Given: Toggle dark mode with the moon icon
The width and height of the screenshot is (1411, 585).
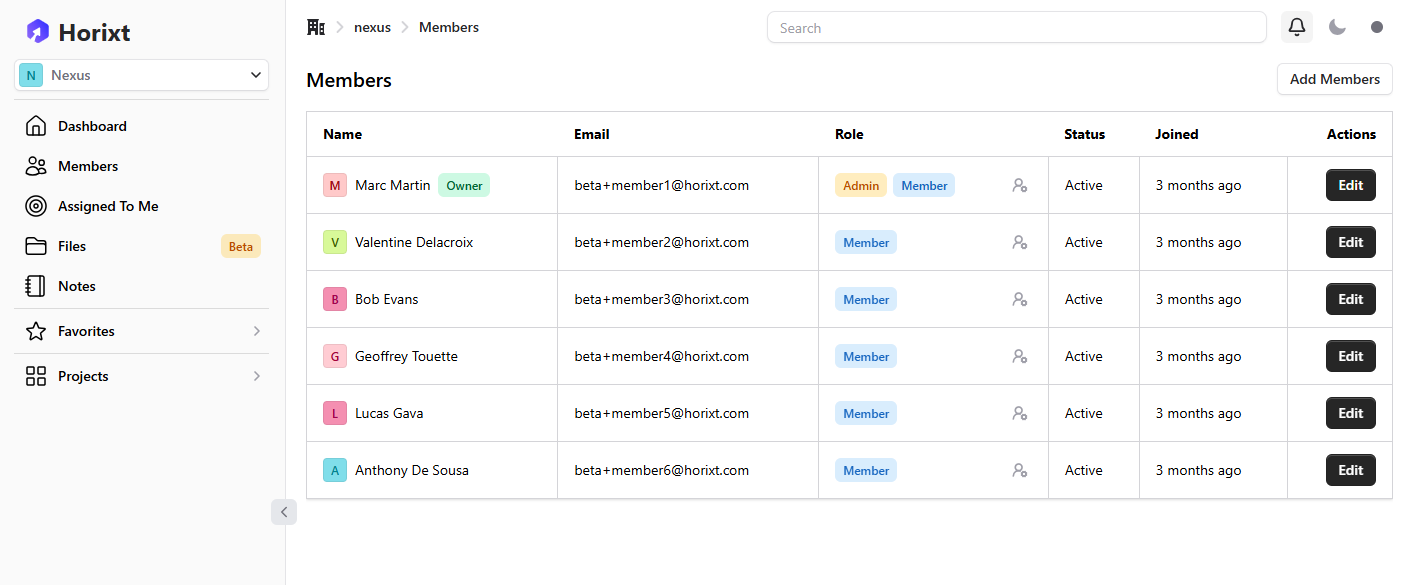Looking at the screenshot, I should (1337, 27).
